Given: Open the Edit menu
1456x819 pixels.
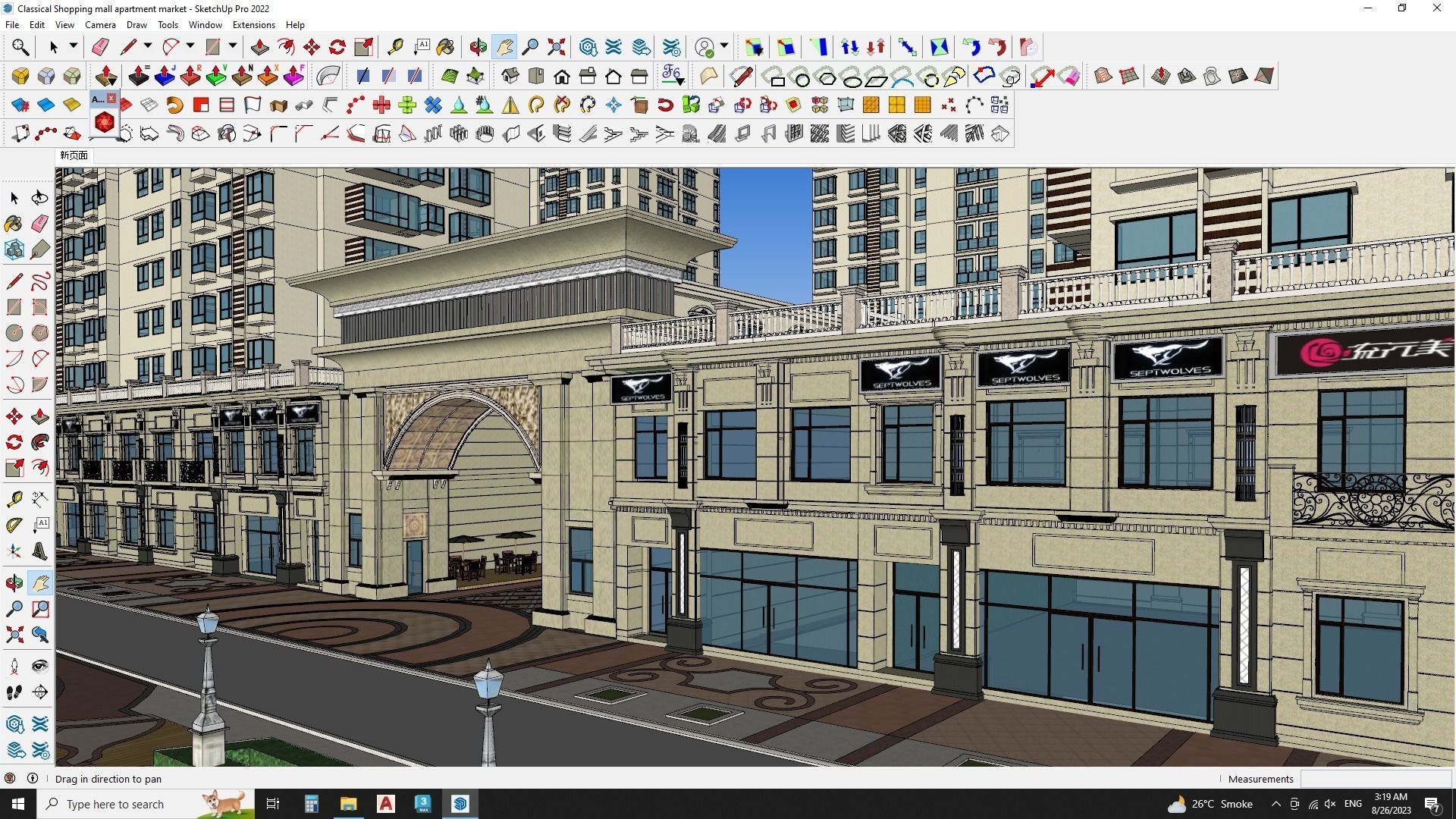Looking at the screenshot, I should coord(37,24).
